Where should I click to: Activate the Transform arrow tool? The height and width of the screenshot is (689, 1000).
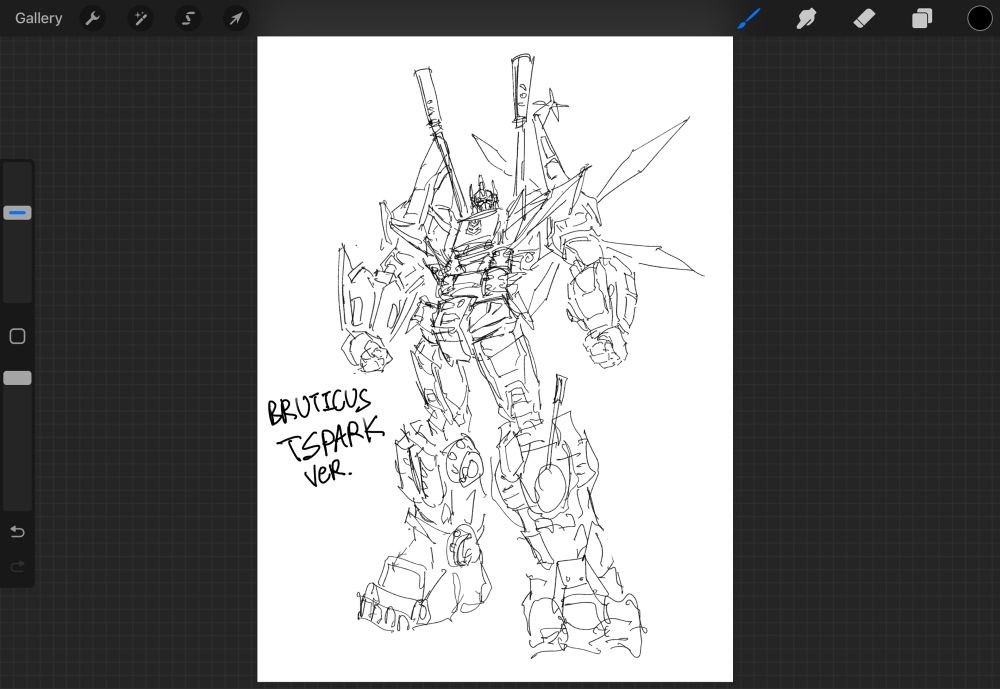pos(236,19)
